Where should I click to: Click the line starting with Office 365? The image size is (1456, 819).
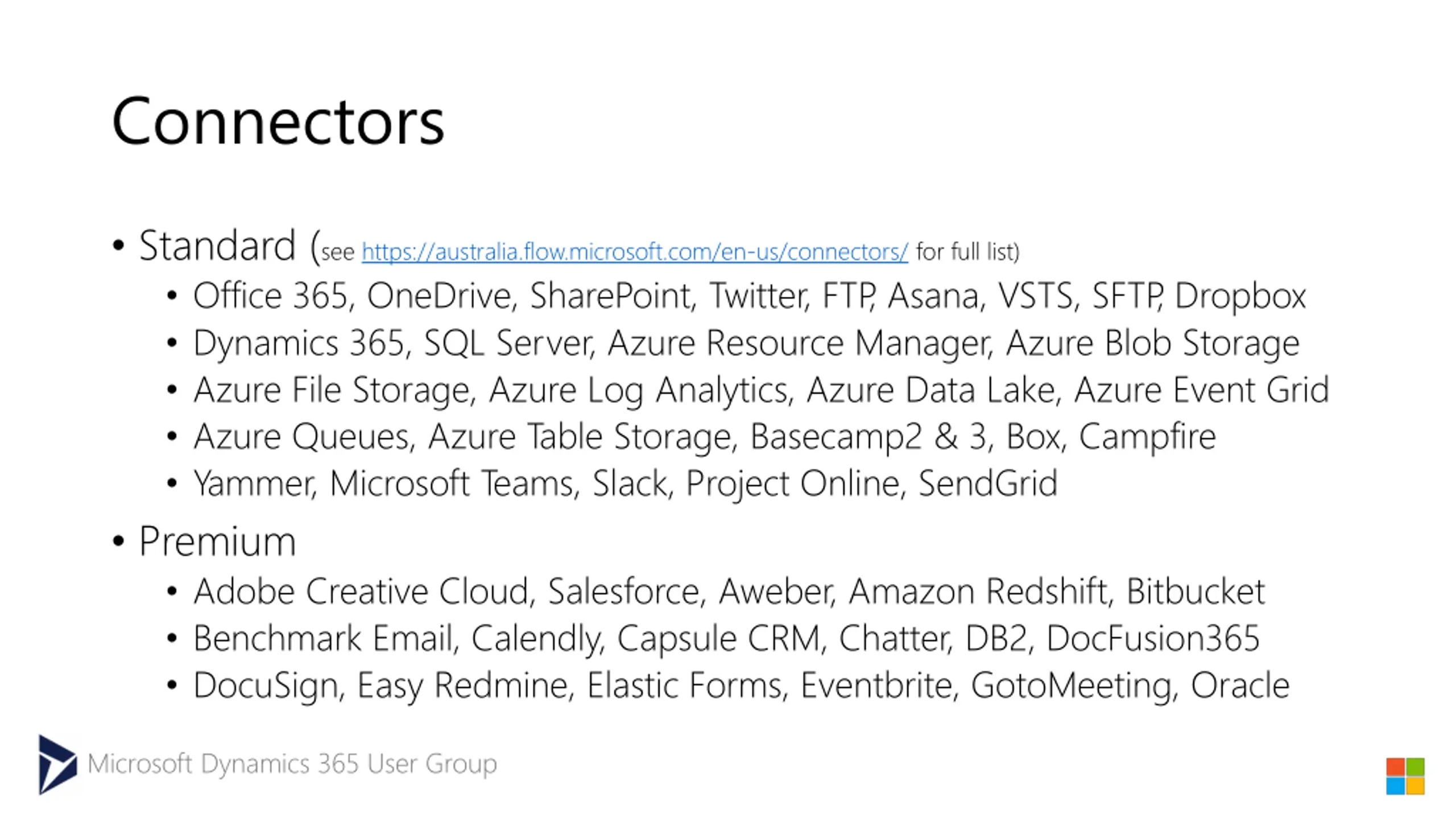pyautogui.click(x=750, y=296)
